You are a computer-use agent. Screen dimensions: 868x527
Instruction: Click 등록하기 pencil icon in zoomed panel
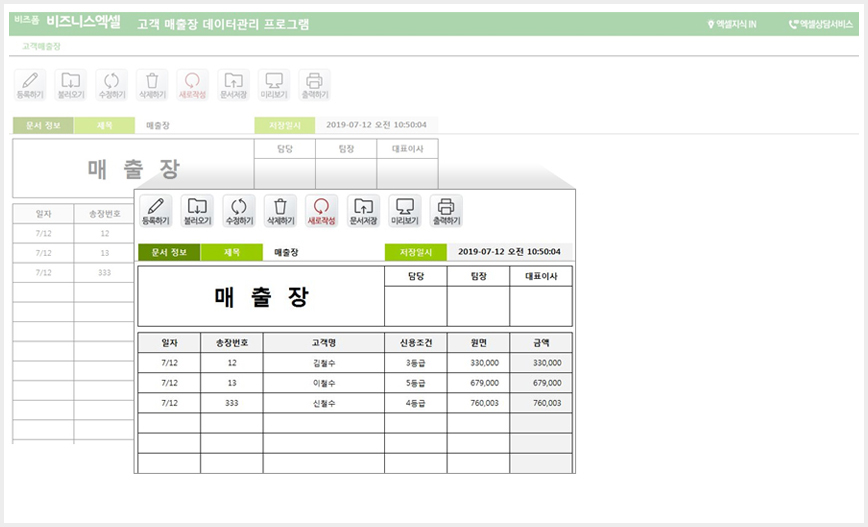[156, 211]
